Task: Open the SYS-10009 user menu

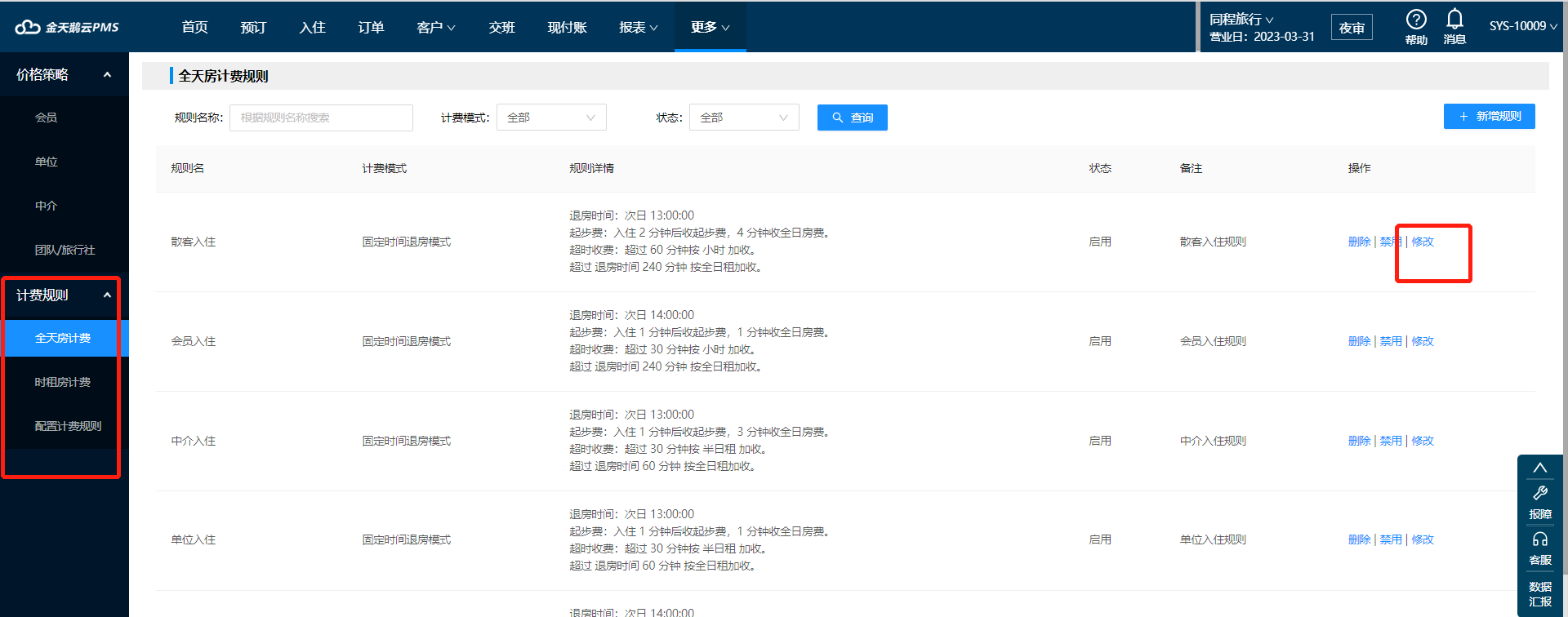Action: 1523,26
